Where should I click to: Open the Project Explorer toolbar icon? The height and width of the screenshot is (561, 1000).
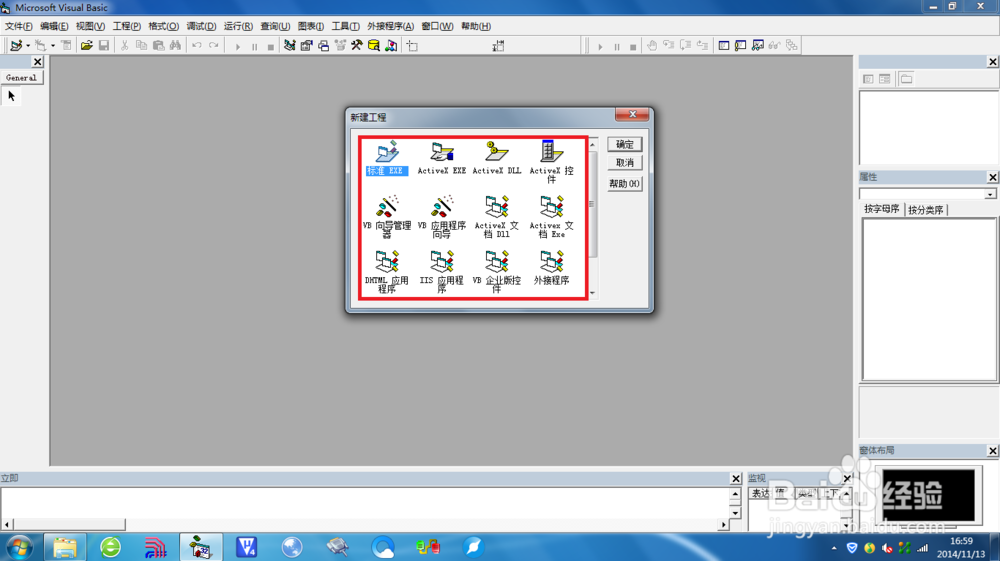tap(290, 45)
